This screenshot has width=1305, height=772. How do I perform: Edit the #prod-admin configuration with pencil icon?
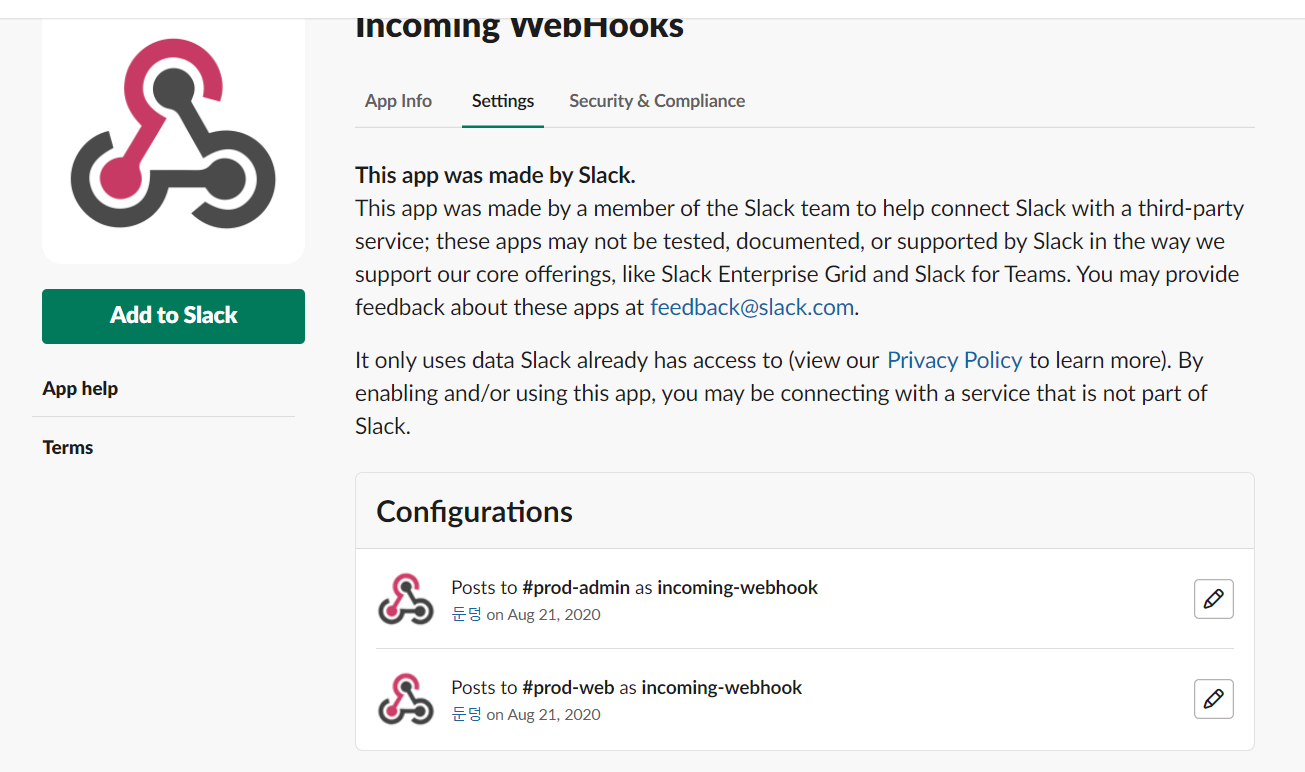click(1213, 599)
